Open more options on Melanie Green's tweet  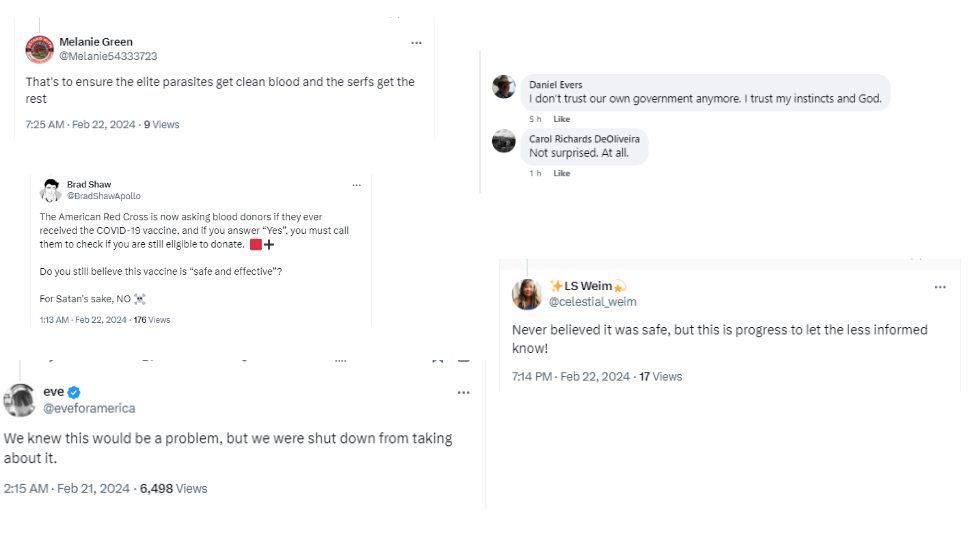[x=416, y=43]
